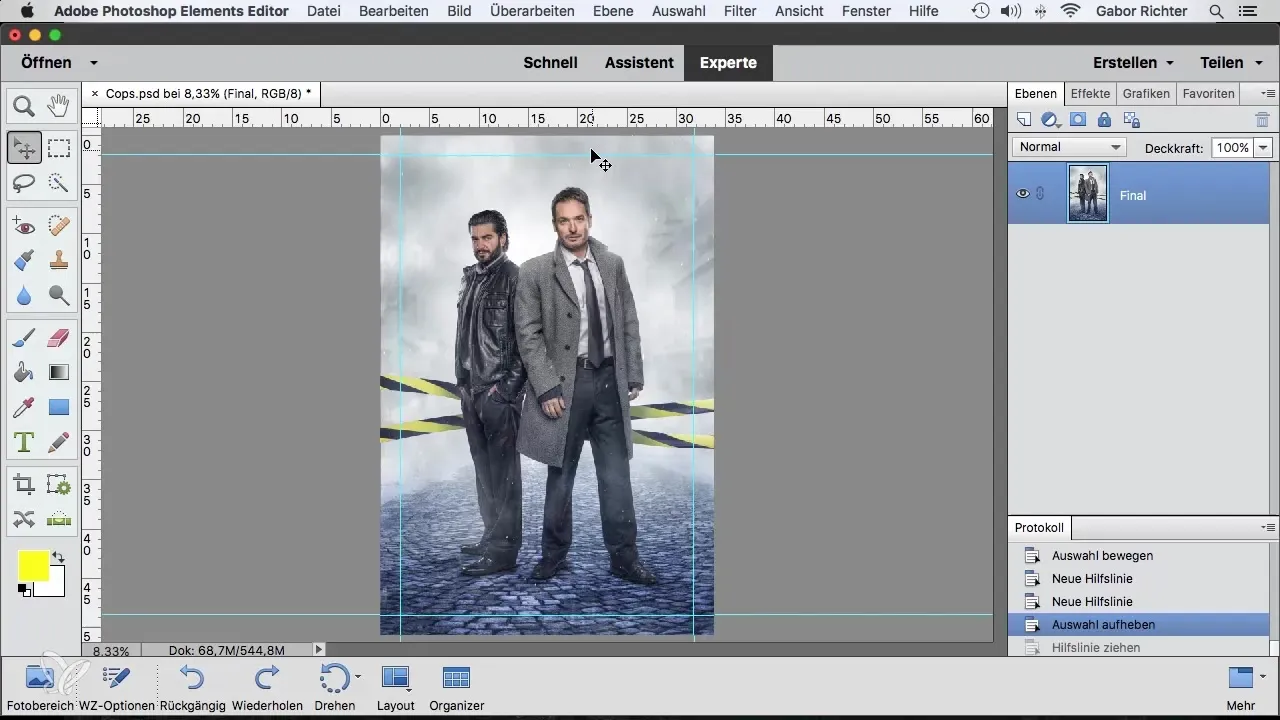The width and height of the screenshot is (1280, 720).
Task: Click the Wiederholen redo button
Action: click(267, 687)
